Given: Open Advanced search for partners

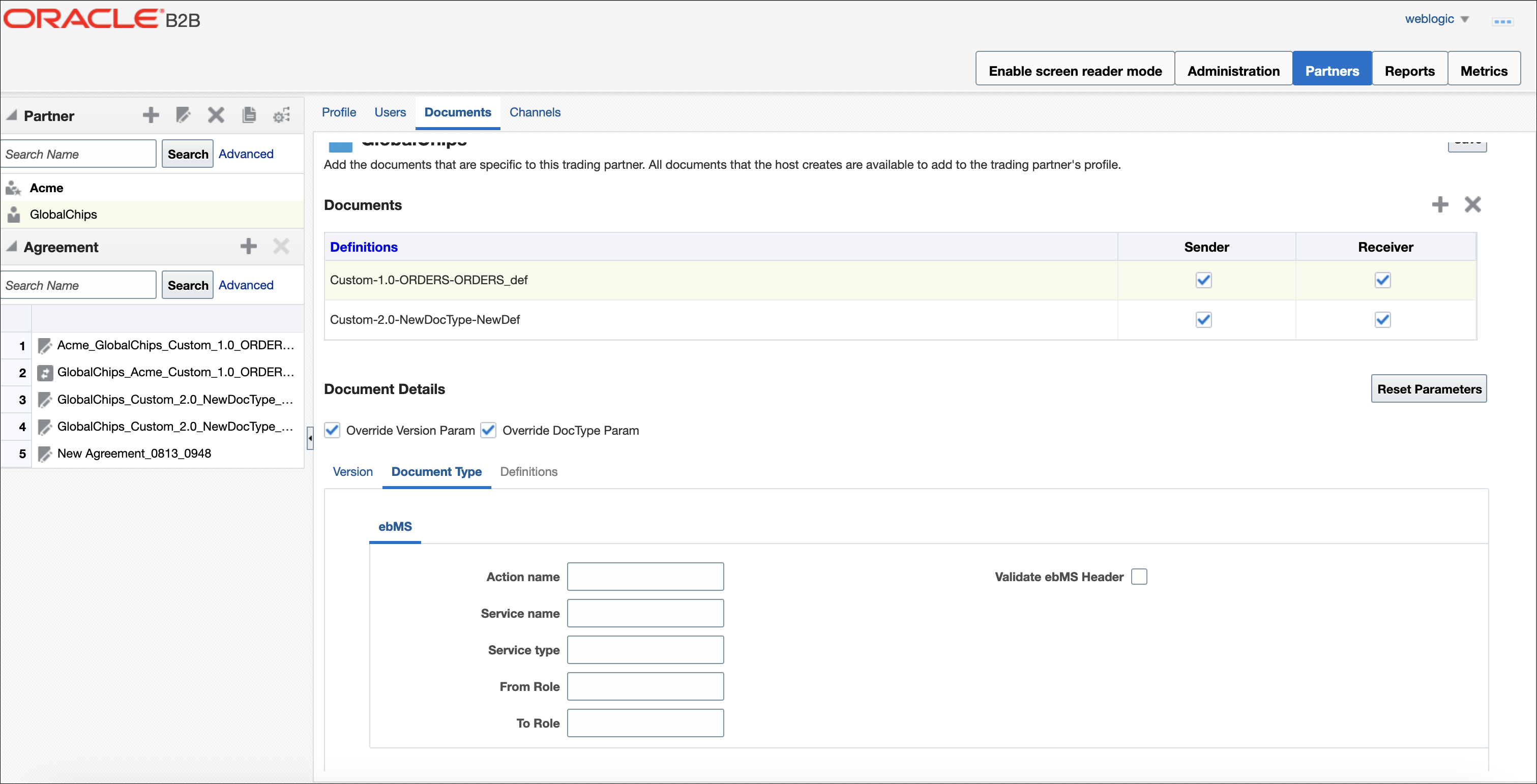Looking at the screenshot, I should (246, 154).
